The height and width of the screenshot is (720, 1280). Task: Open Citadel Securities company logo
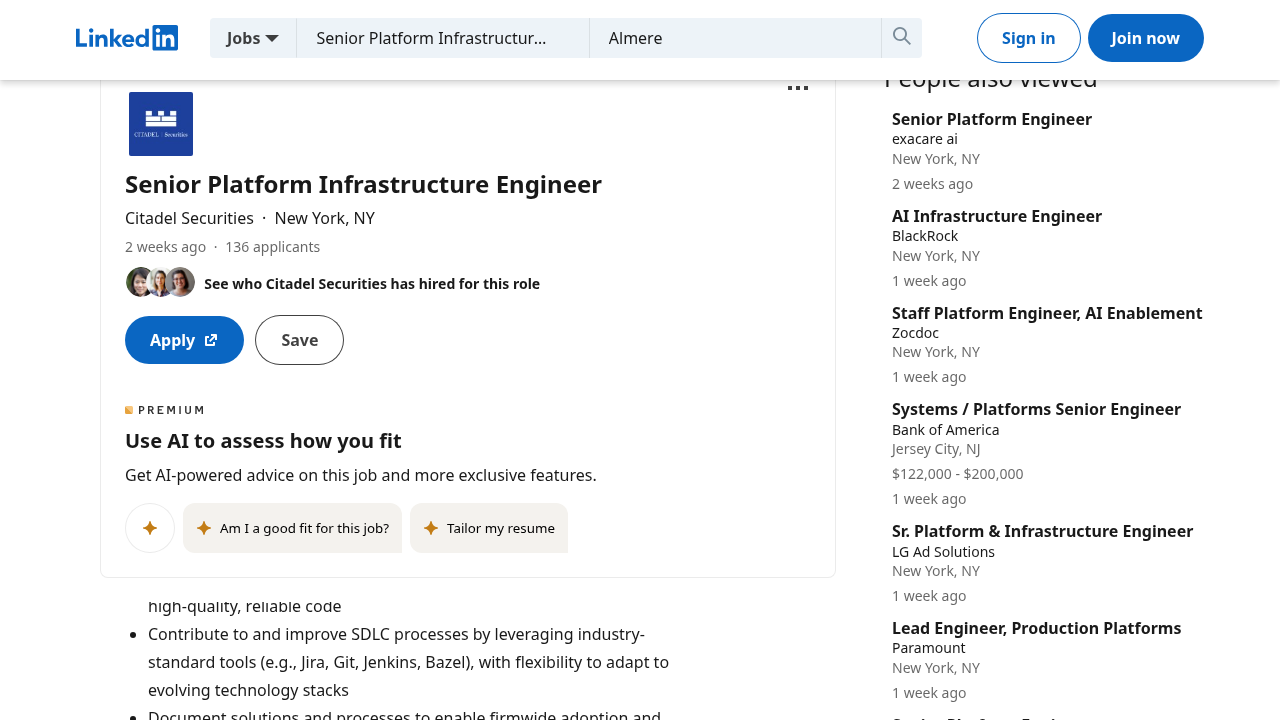pyautogui.click(x=161, y=124)
